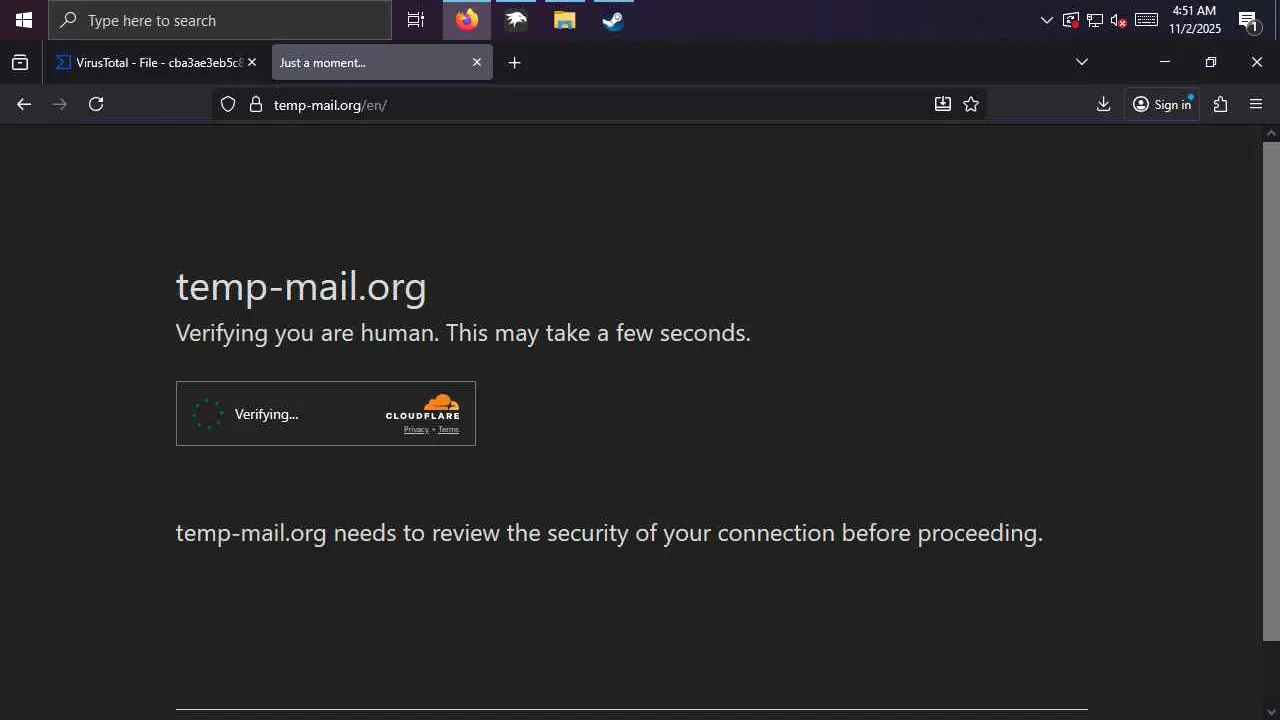Go back to the previous page
The image size is (1280, 720).
coord(24,104)
